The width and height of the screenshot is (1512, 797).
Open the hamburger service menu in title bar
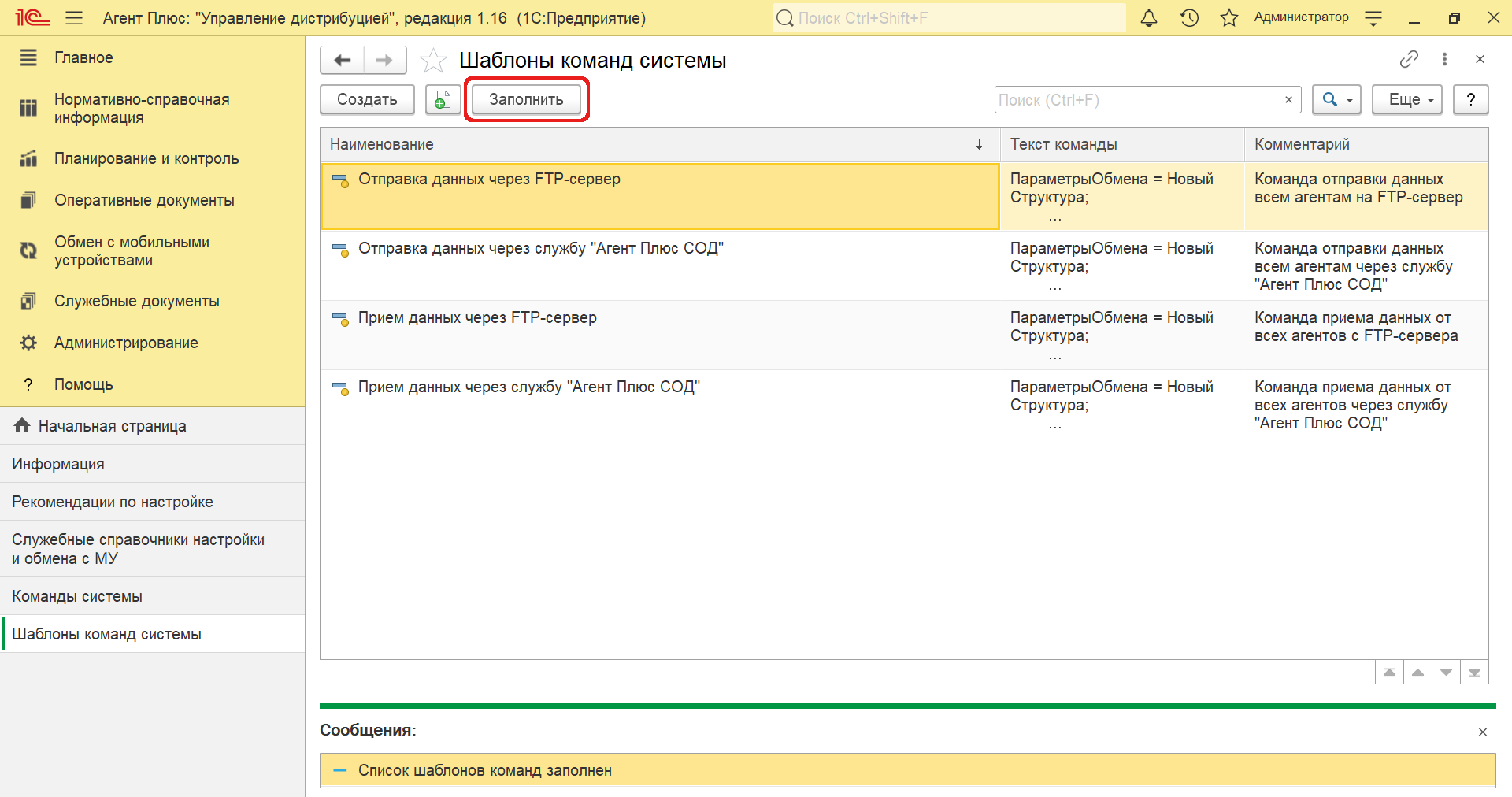click(74, 17)
